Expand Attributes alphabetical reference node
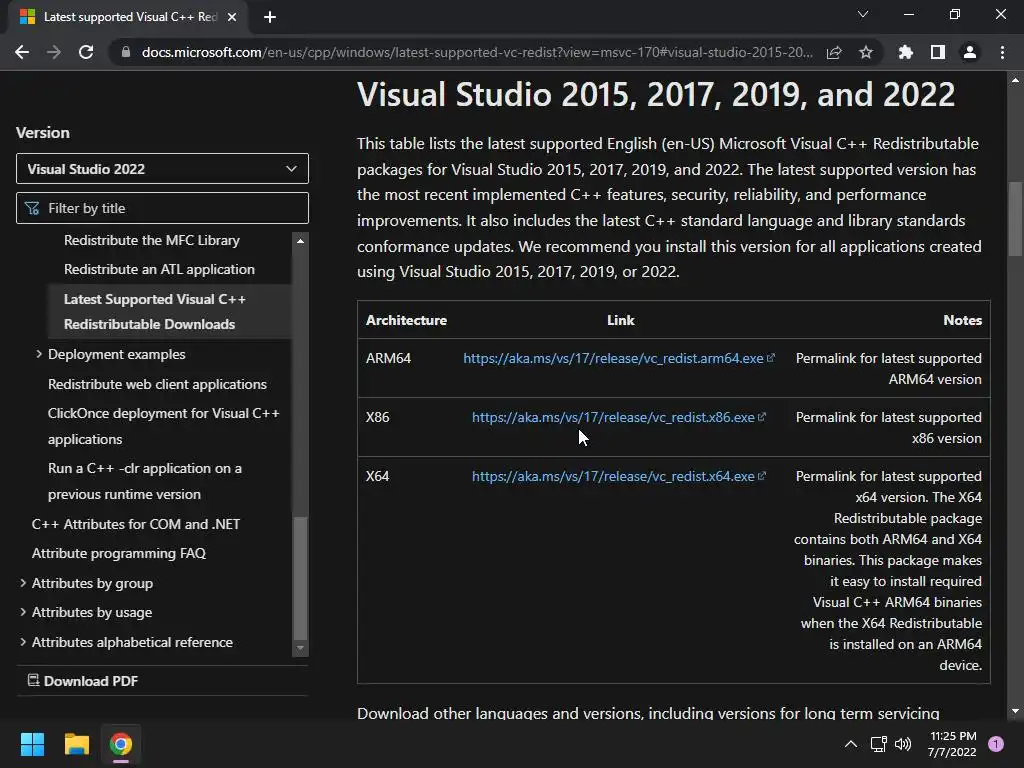The width and height of the screenshot is (1024, 768). pyautogui.click(x=23, y=642)
